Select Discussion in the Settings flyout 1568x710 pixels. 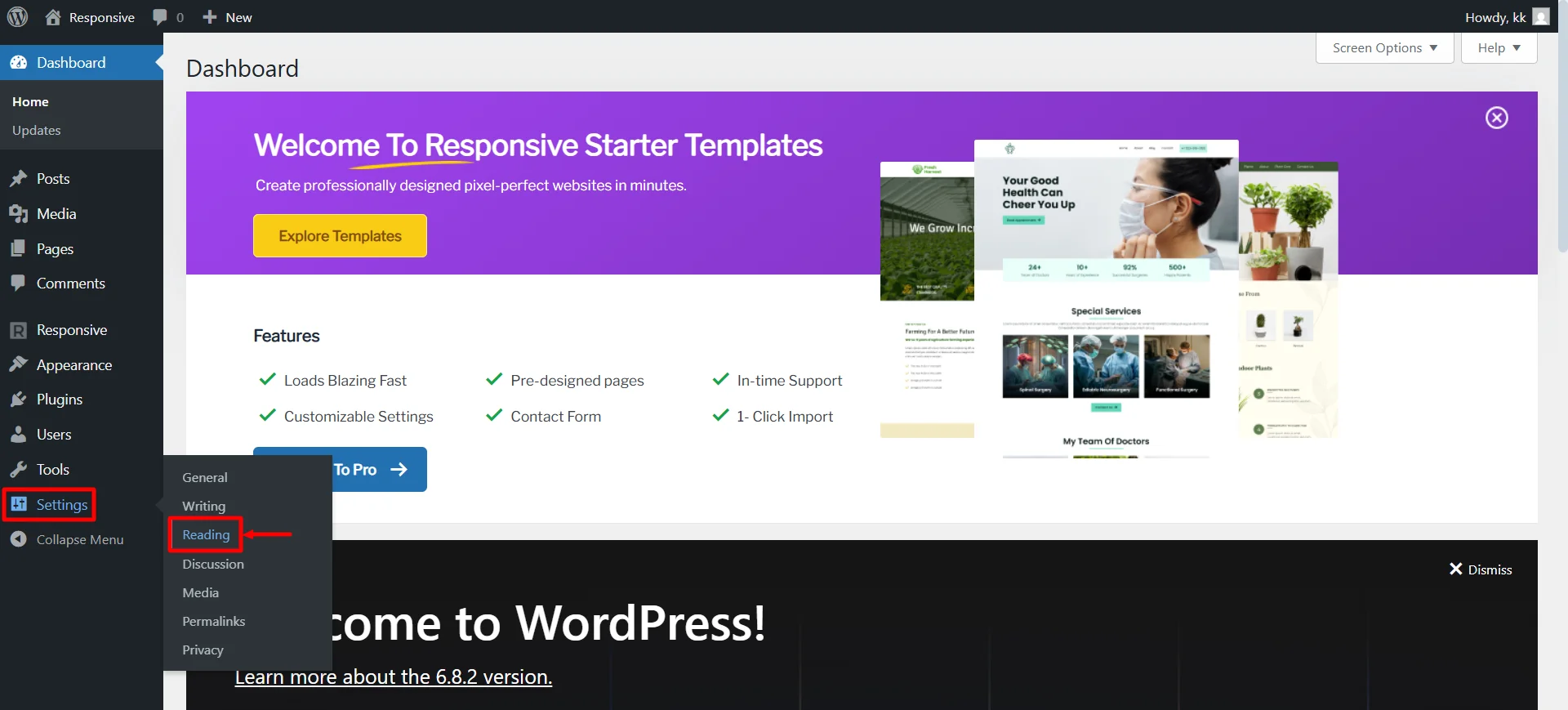[213, 565]
